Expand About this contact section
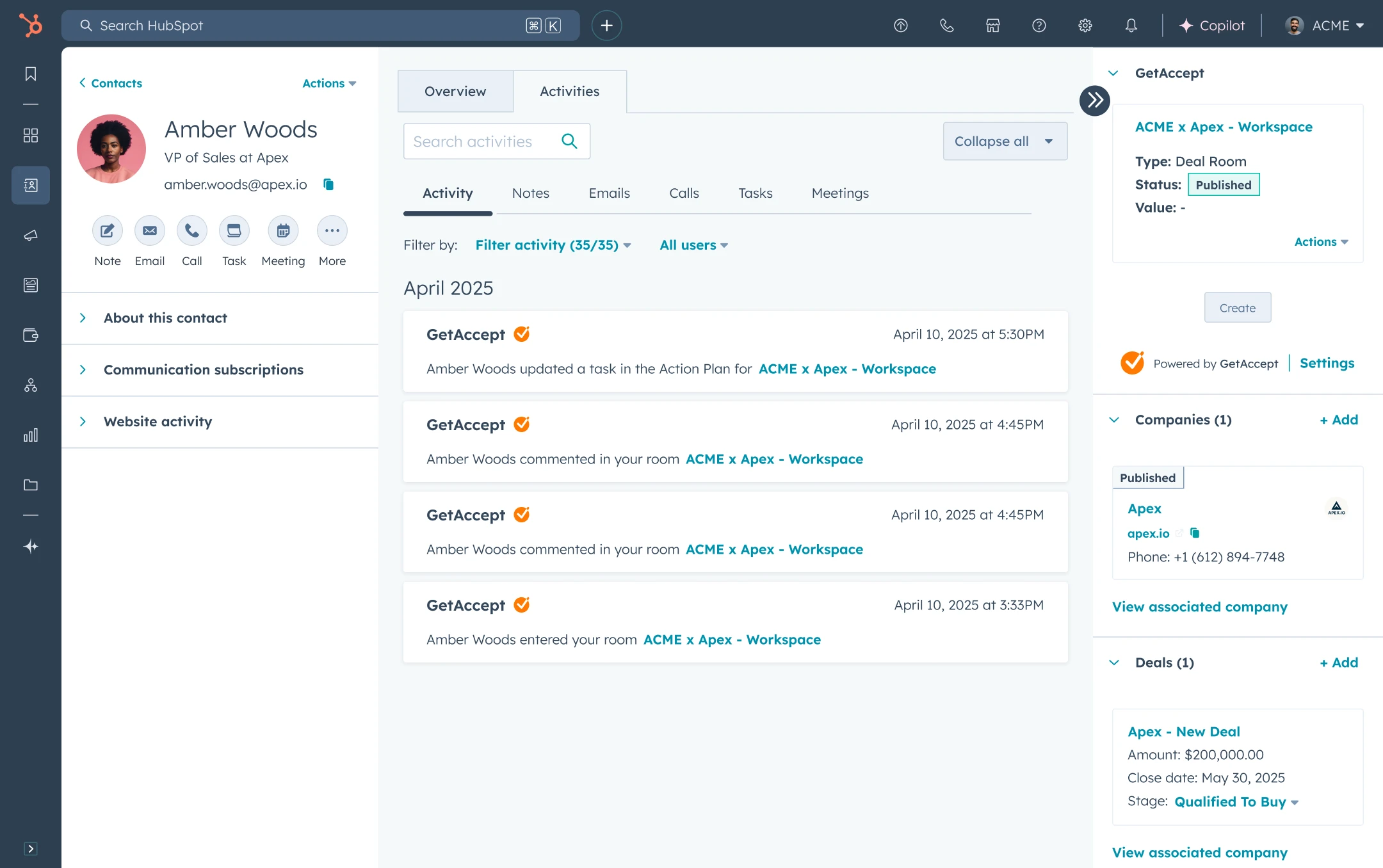Viewport: 1383px width, 868px height. pyautogui.click(x=165, y=318)
